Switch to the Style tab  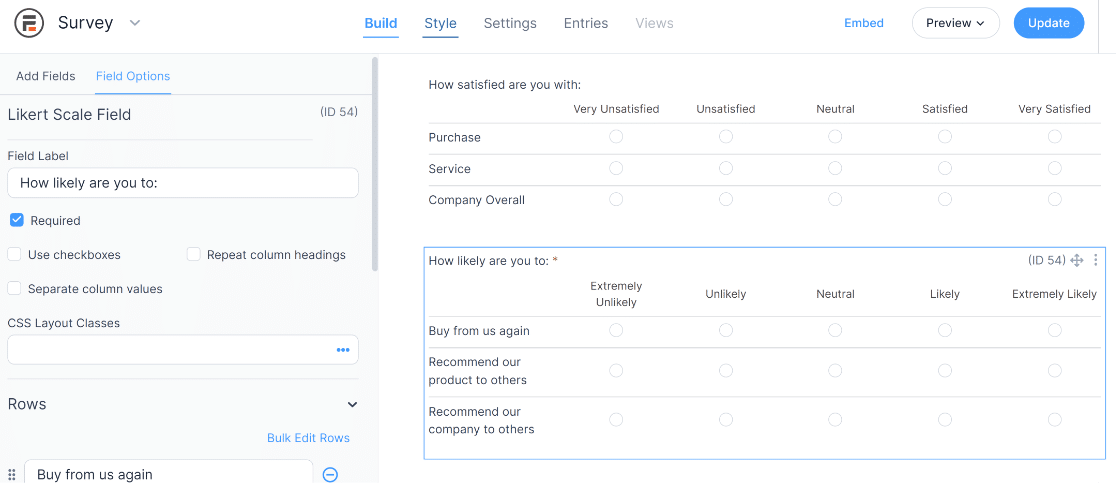tap(441, 23)
